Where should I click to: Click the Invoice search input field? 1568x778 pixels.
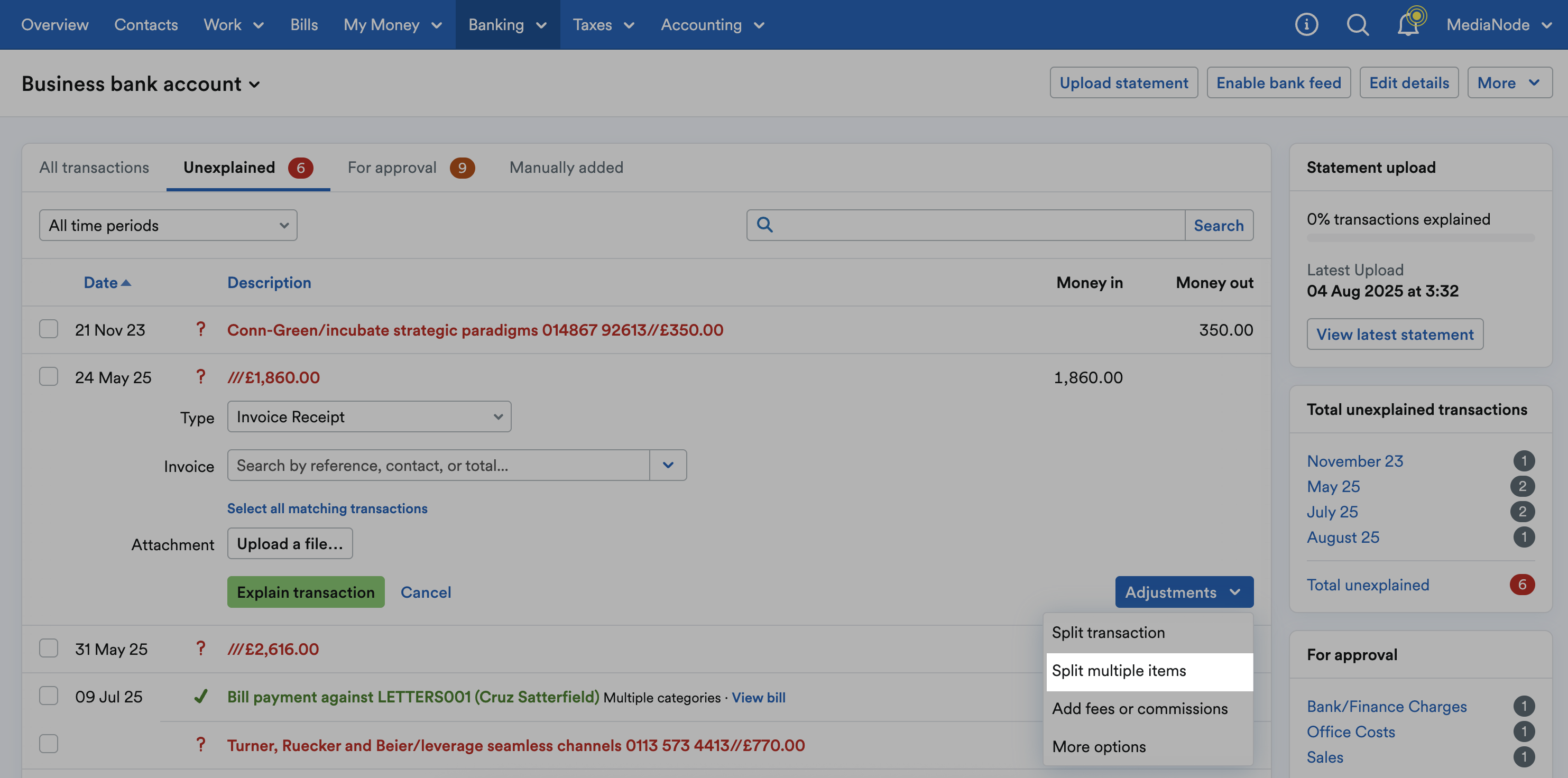(x=438, y=465)
